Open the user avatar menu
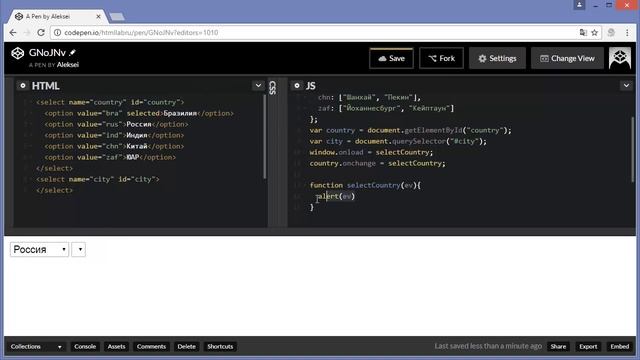The image size is (640, 360). pyautogui.click(x=620, y=58)
